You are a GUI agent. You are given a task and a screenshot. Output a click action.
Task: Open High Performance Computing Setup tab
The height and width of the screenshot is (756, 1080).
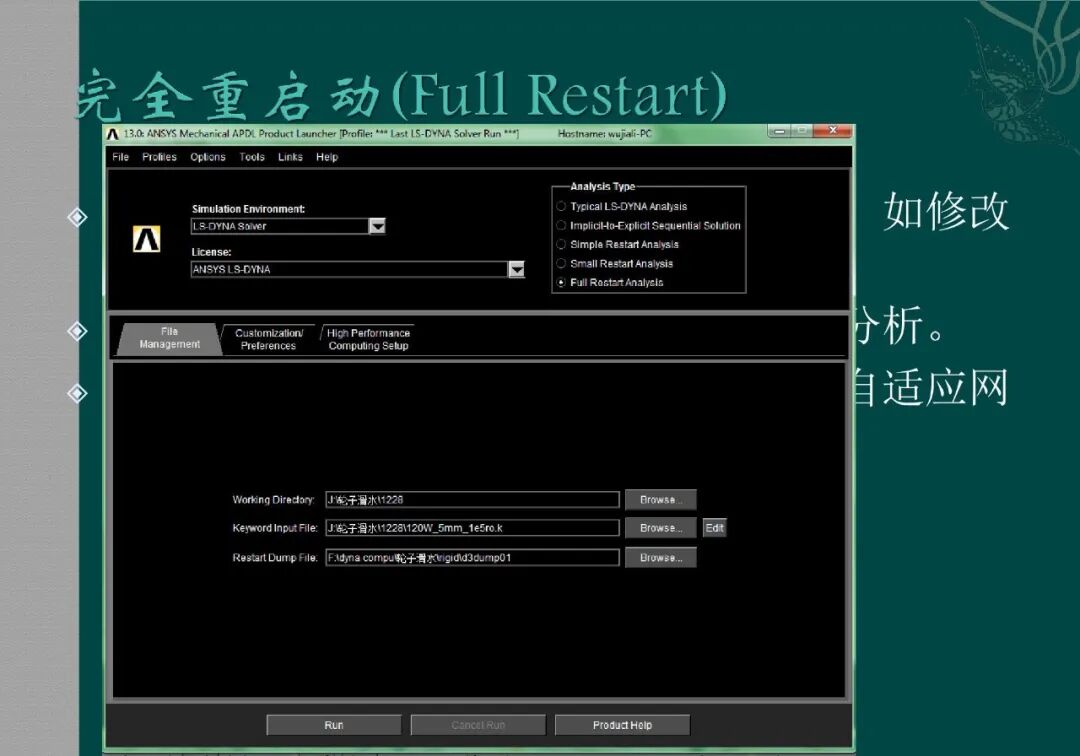pos(368,339)
